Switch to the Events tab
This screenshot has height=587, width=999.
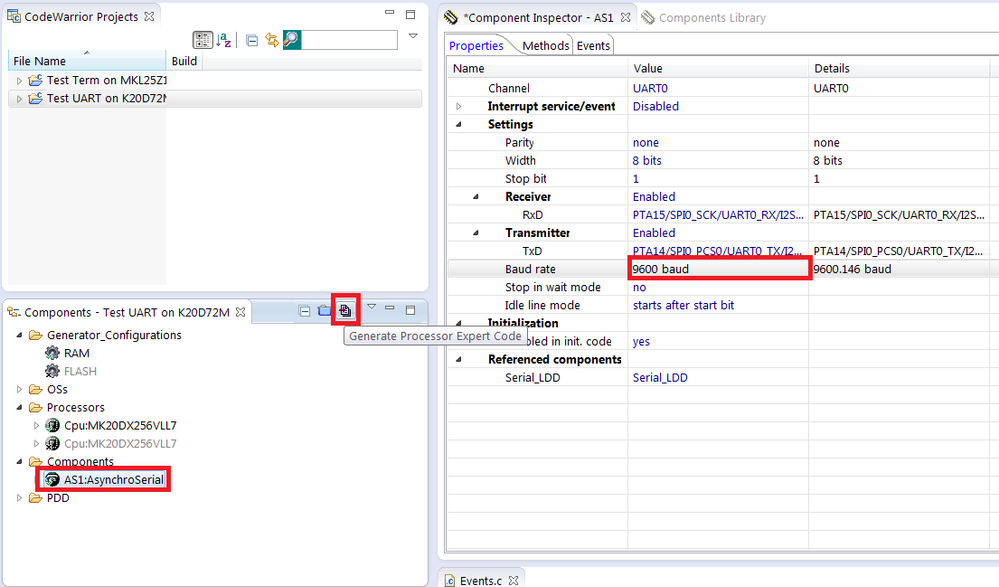[x=593, y=46]
